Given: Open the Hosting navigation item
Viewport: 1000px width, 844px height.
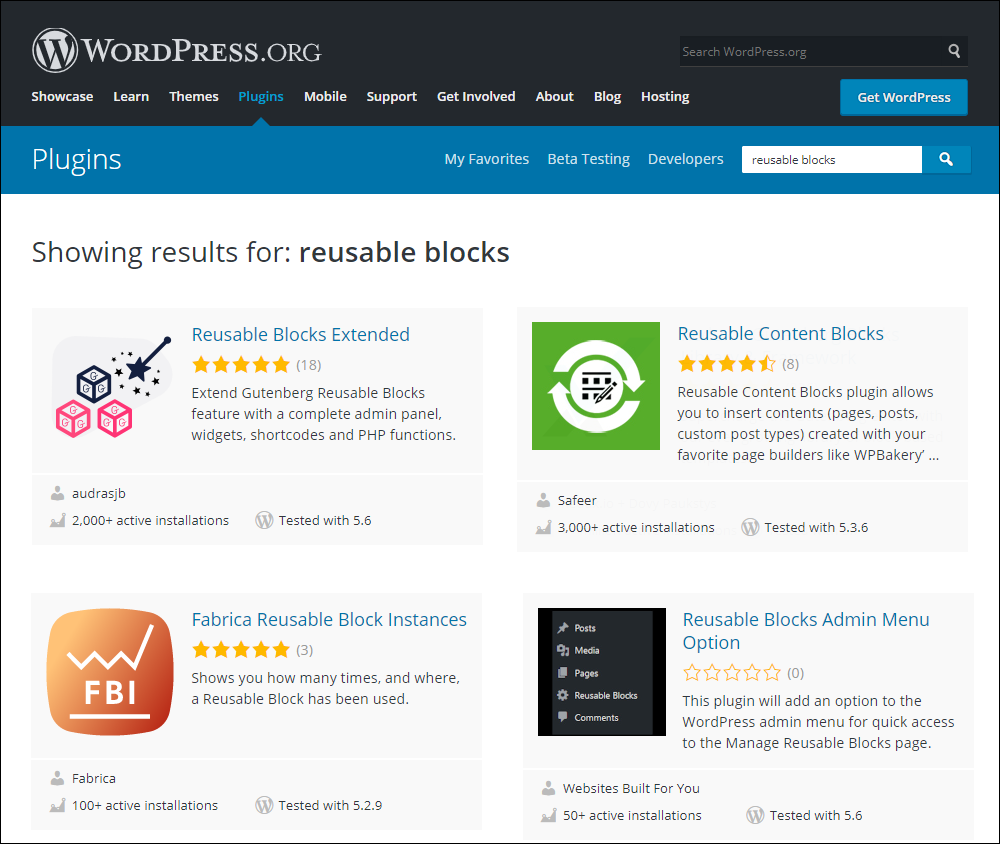Looking at the screenshot, I should coord(665,96).
